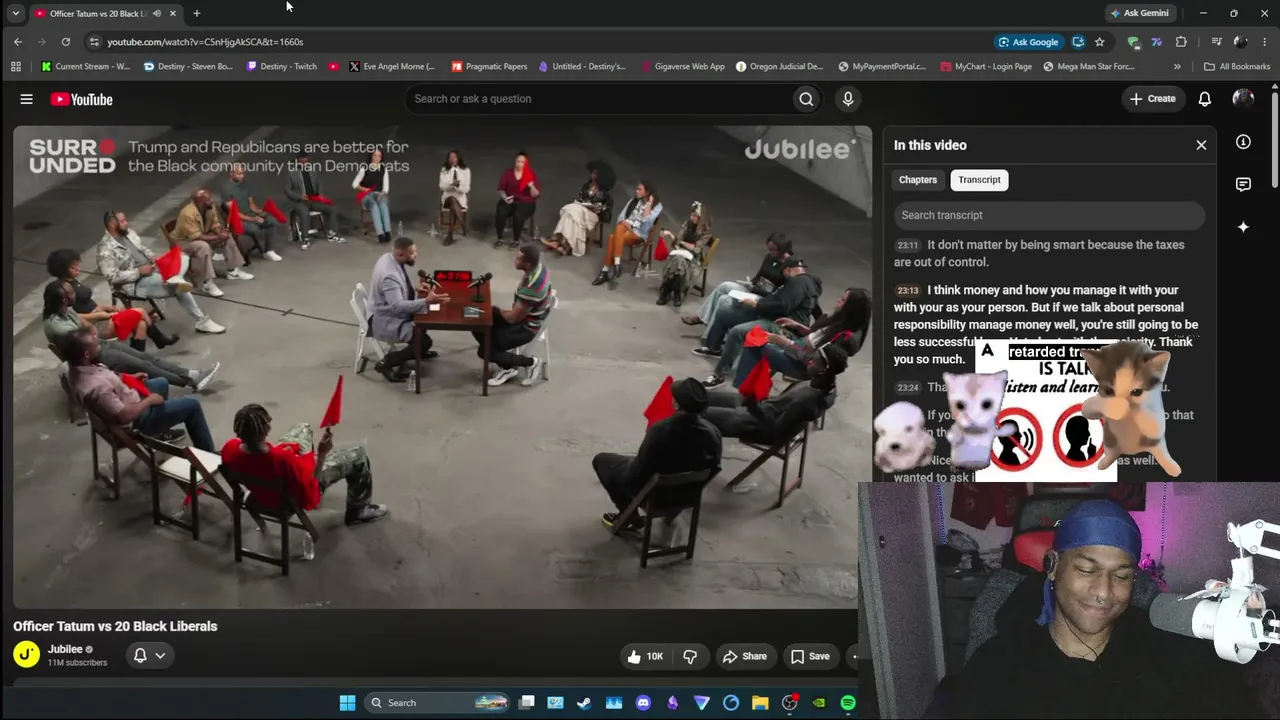The width and height of the screenshot is (1280, 720).
Task: Open Mega Man Star Force bookmark
Action: [x=1089, y=67]
